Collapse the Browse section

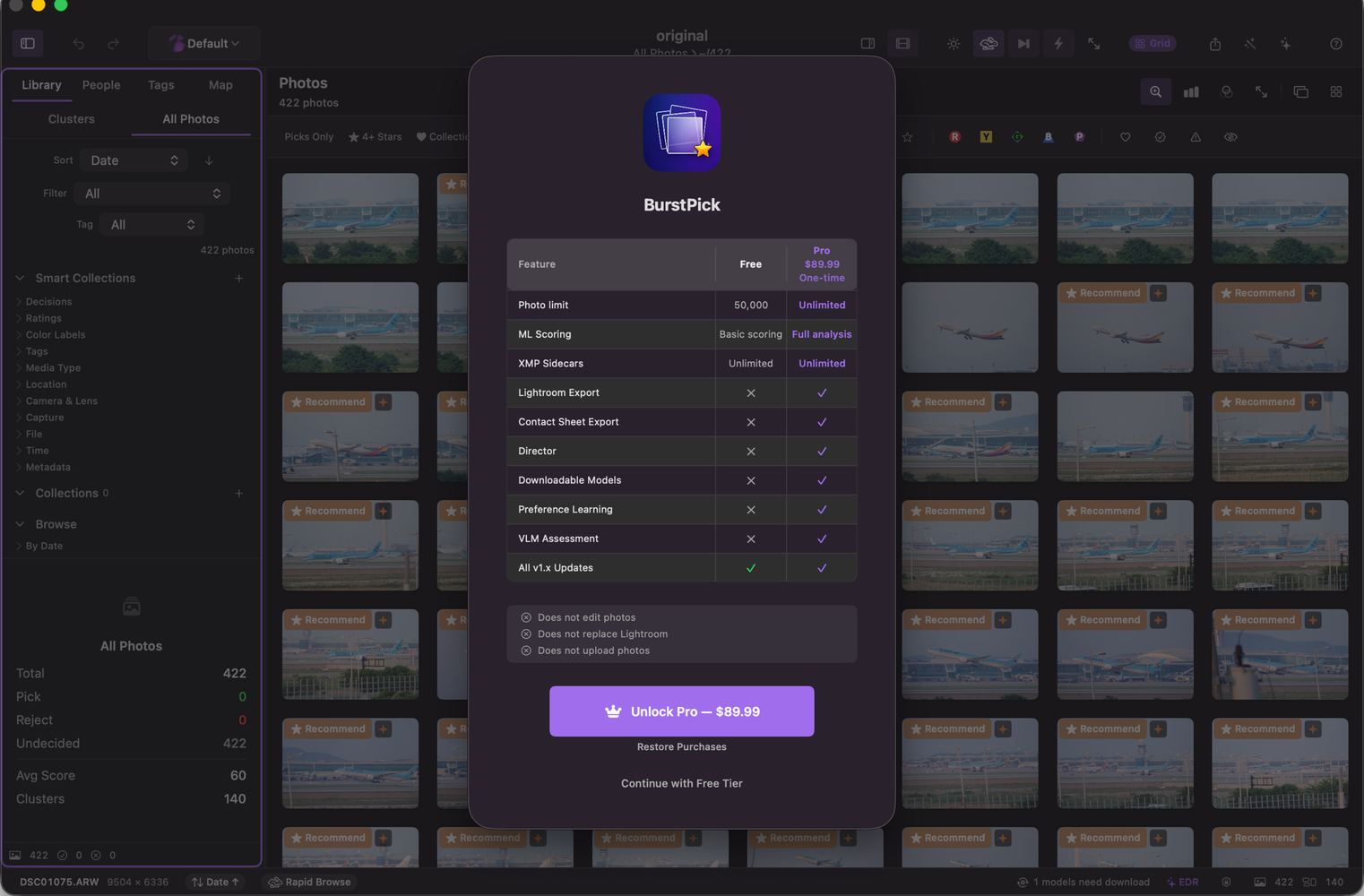[x=20, y=524]
